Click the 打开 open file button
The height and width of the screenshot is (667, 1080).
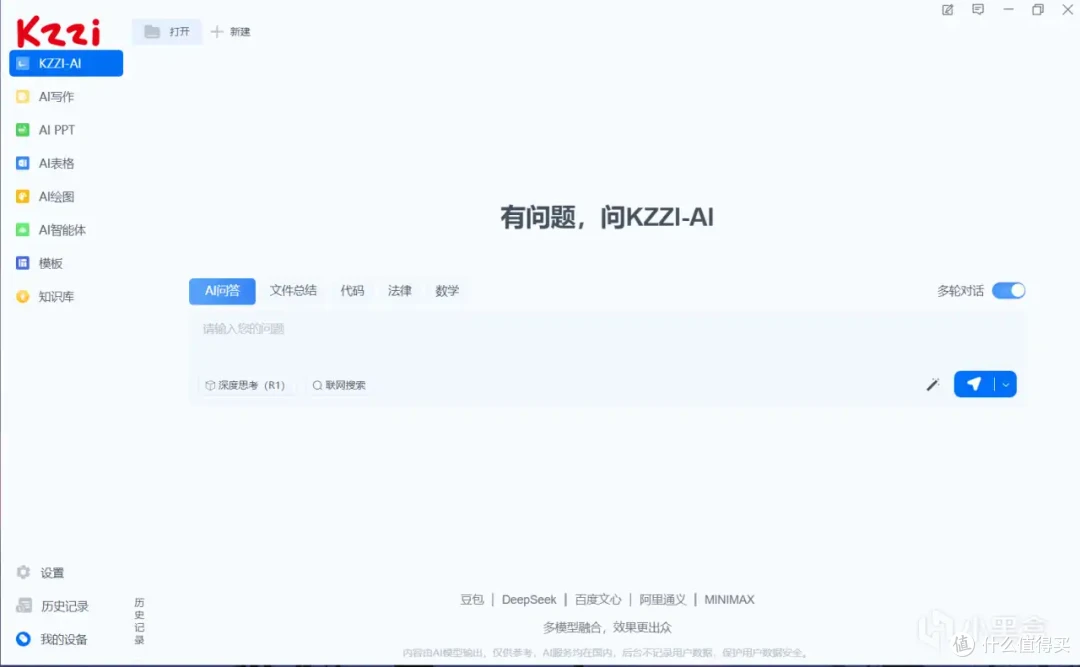(x=168, y=31)
